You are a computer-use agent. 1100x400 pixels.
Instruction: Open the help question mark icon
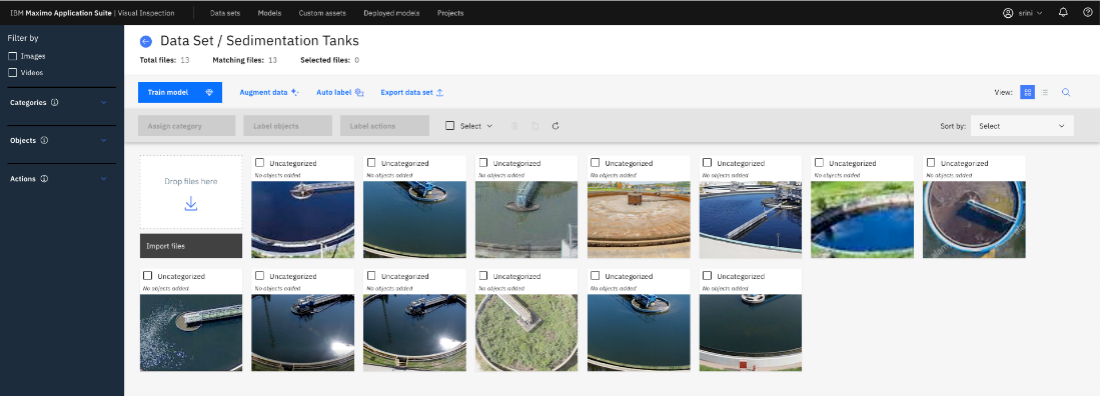tap(1087, 13)
